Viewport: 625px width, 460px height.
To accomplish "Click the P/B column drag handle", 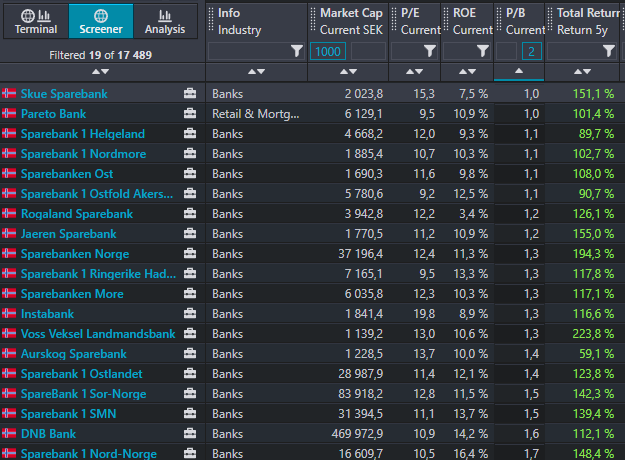I will [x=499, y=21].
